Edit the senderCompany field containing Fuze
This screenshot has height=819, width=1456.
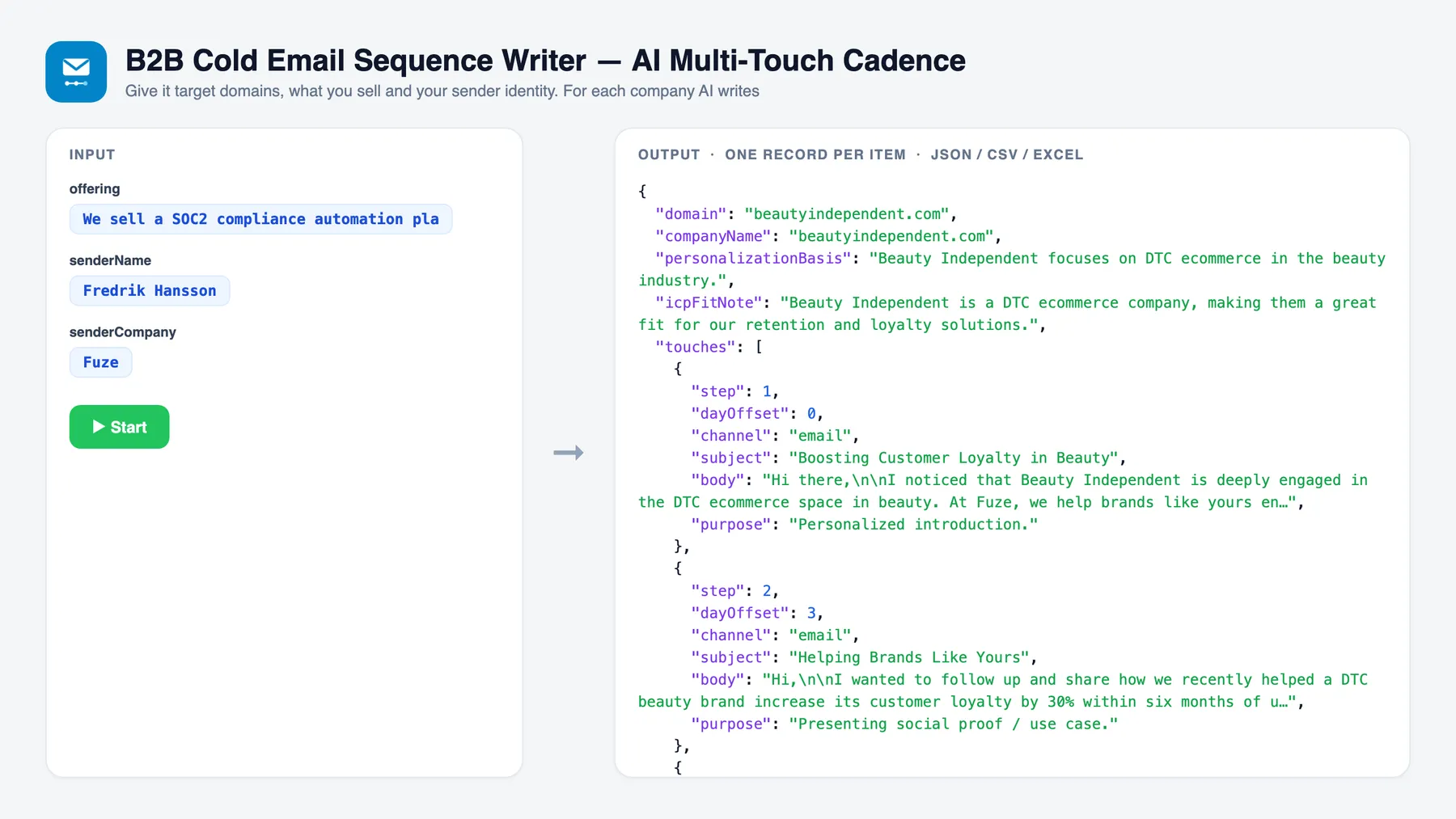click(x=100, y=362)
